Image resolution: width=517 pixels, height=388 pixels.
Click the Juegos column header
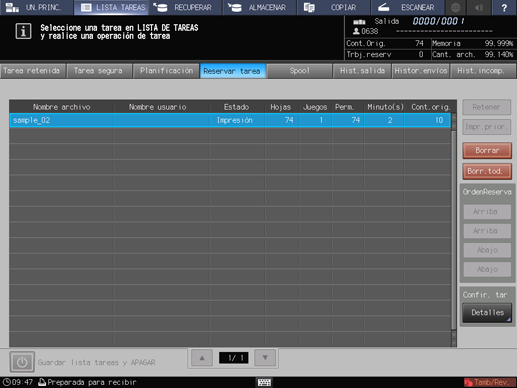315,107
